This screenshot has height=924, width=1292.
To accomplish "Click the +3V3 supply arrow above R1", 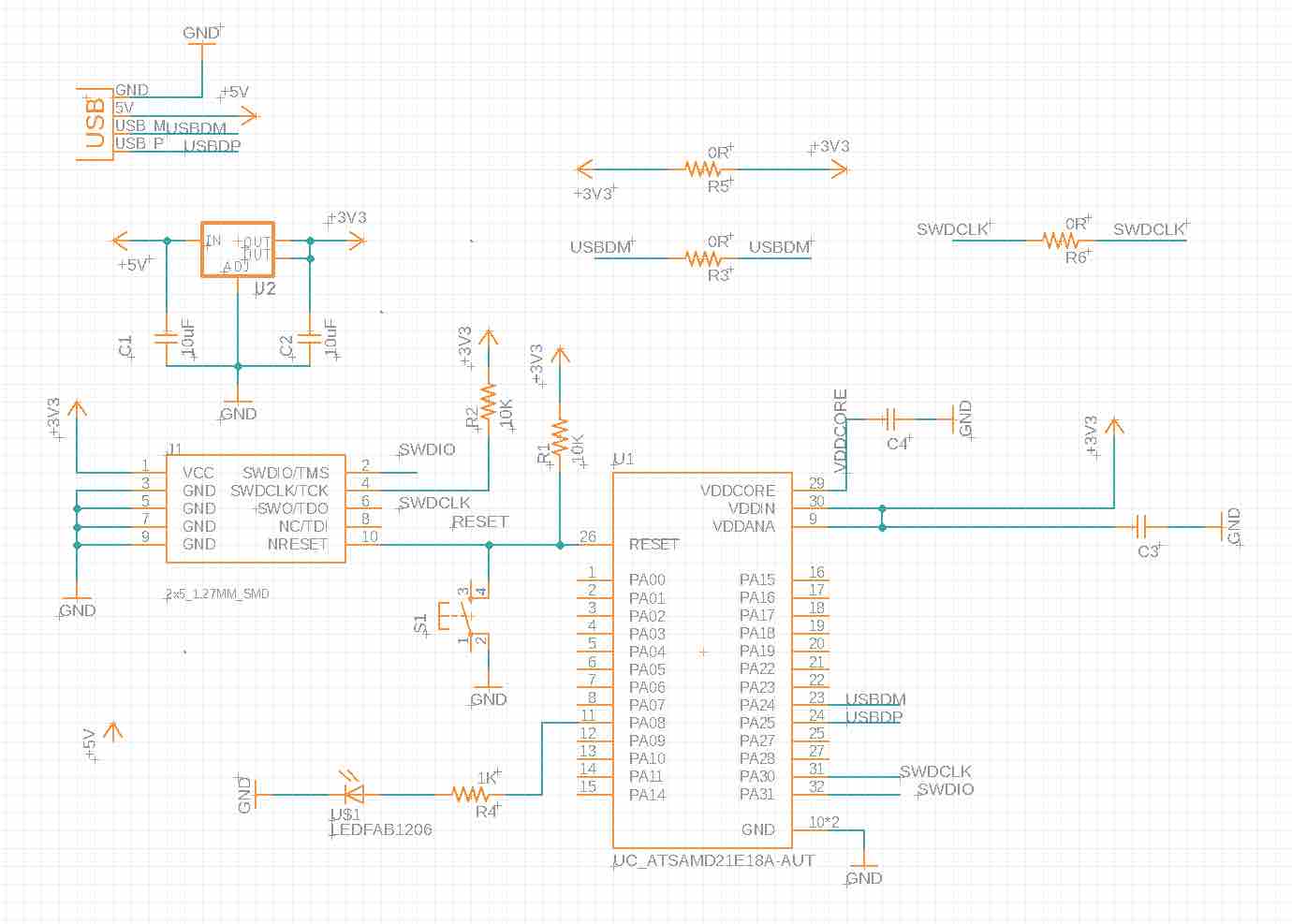I will pyautogui.click(x=559, y=357).
